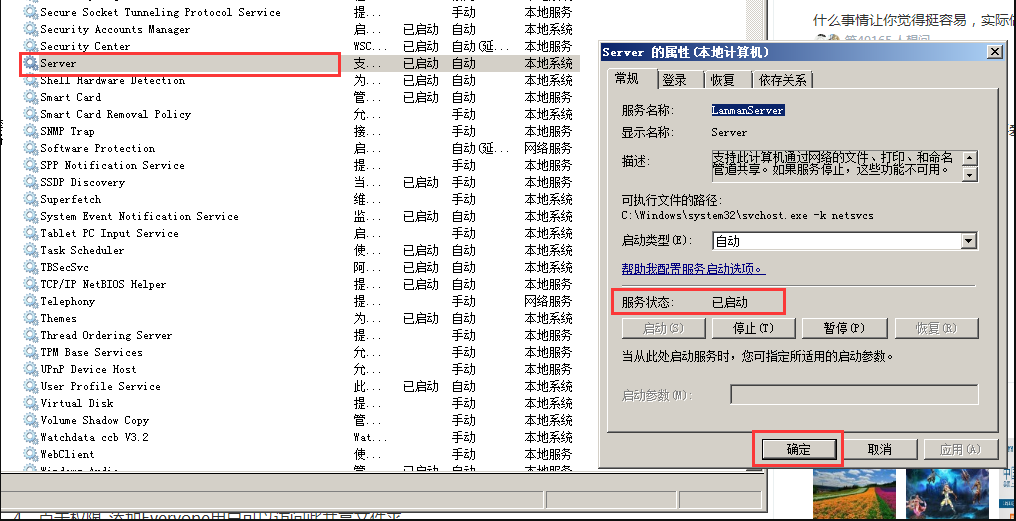Click the gear icon for SNMP Trap
This screenshot has width=1016, height=521.
(x=30, y=132)
